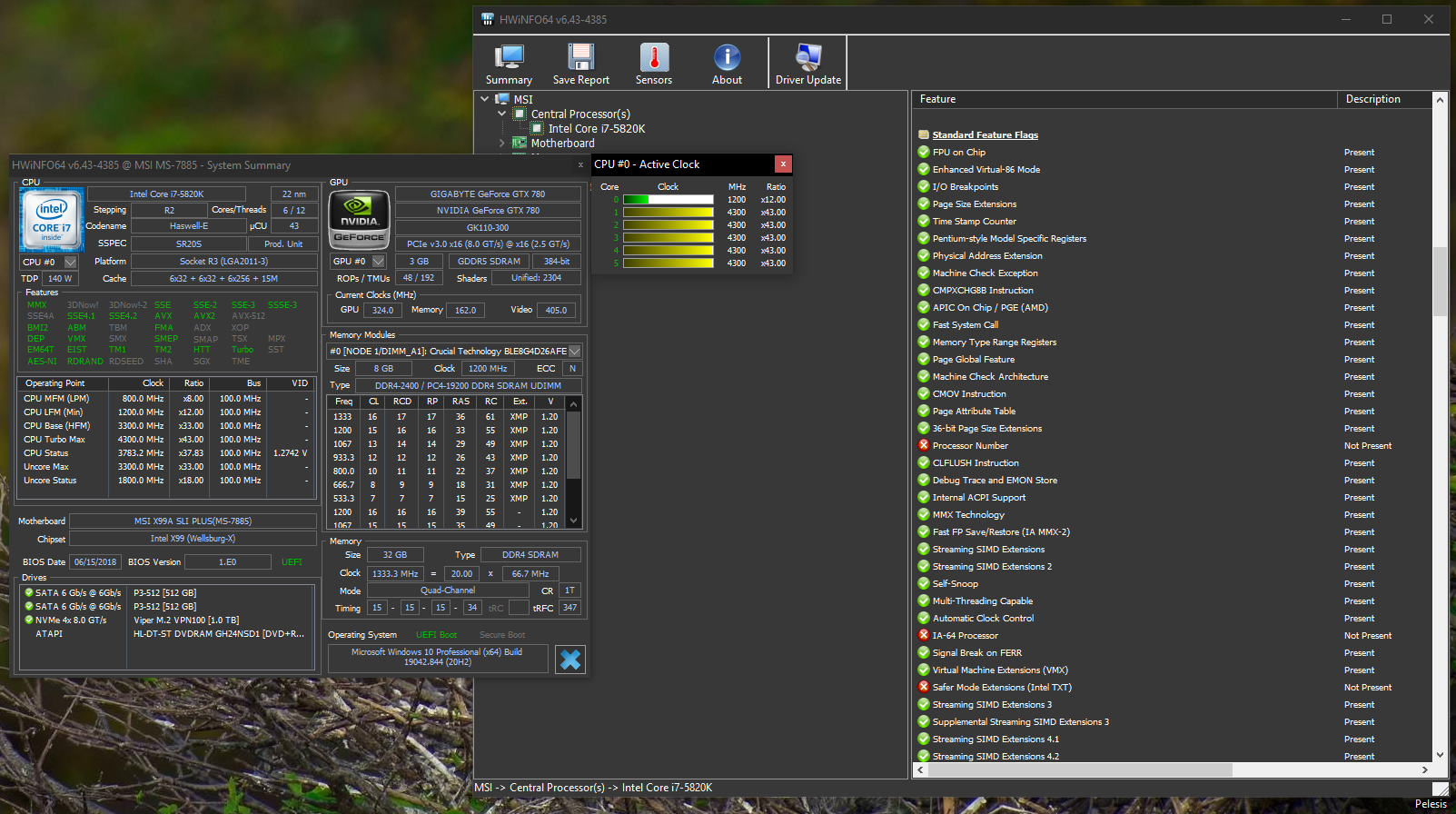Viewport: 1456px width, 814px height.
Task: Click the Core 0 clock bar
Action: tap(668, 200)
